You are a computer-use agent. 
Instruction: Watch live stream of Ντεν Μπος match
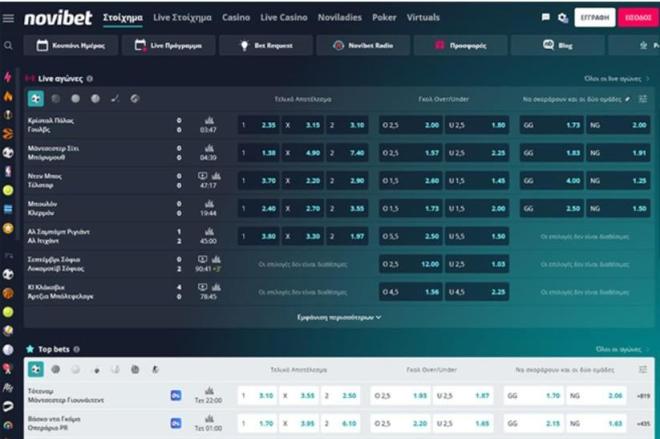coord(202,176)
